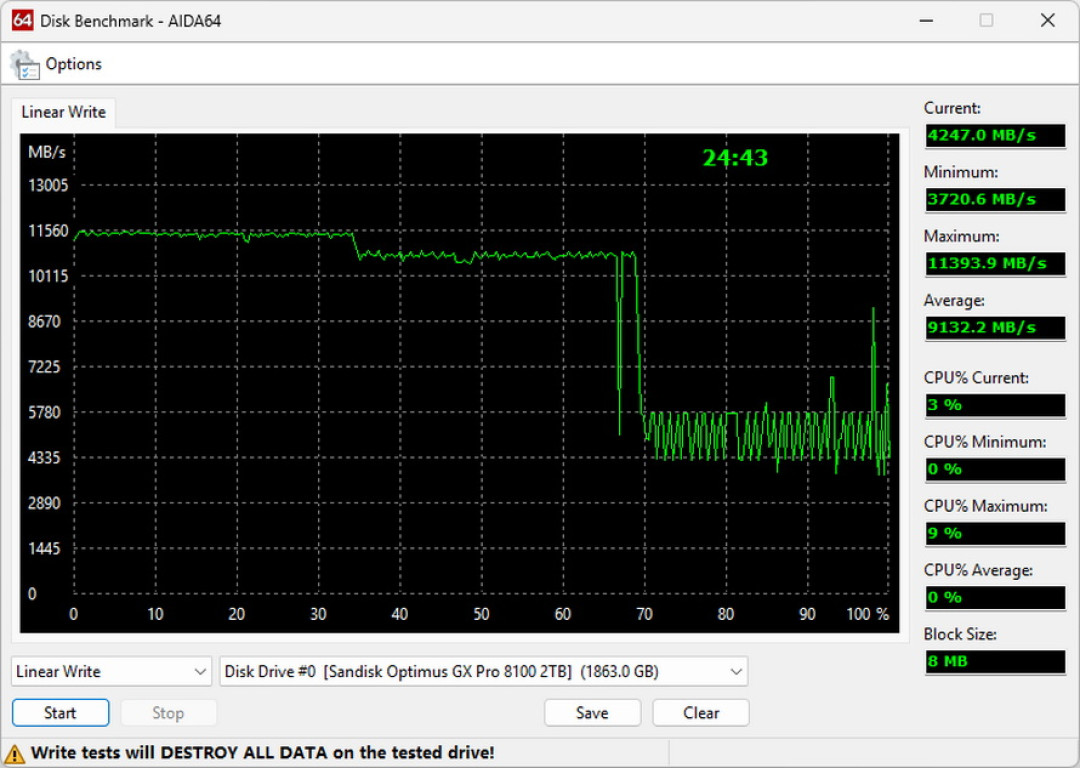Expand the Linear Write test type dropdown
1080x768 pixels.
111,672
